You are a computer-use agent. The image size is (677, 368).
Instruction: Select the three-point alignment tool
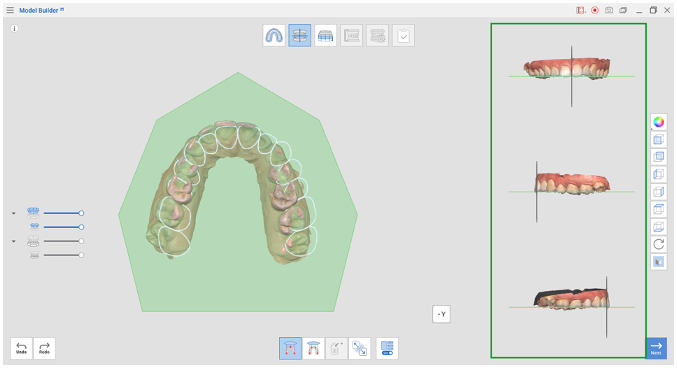(290, 349)
